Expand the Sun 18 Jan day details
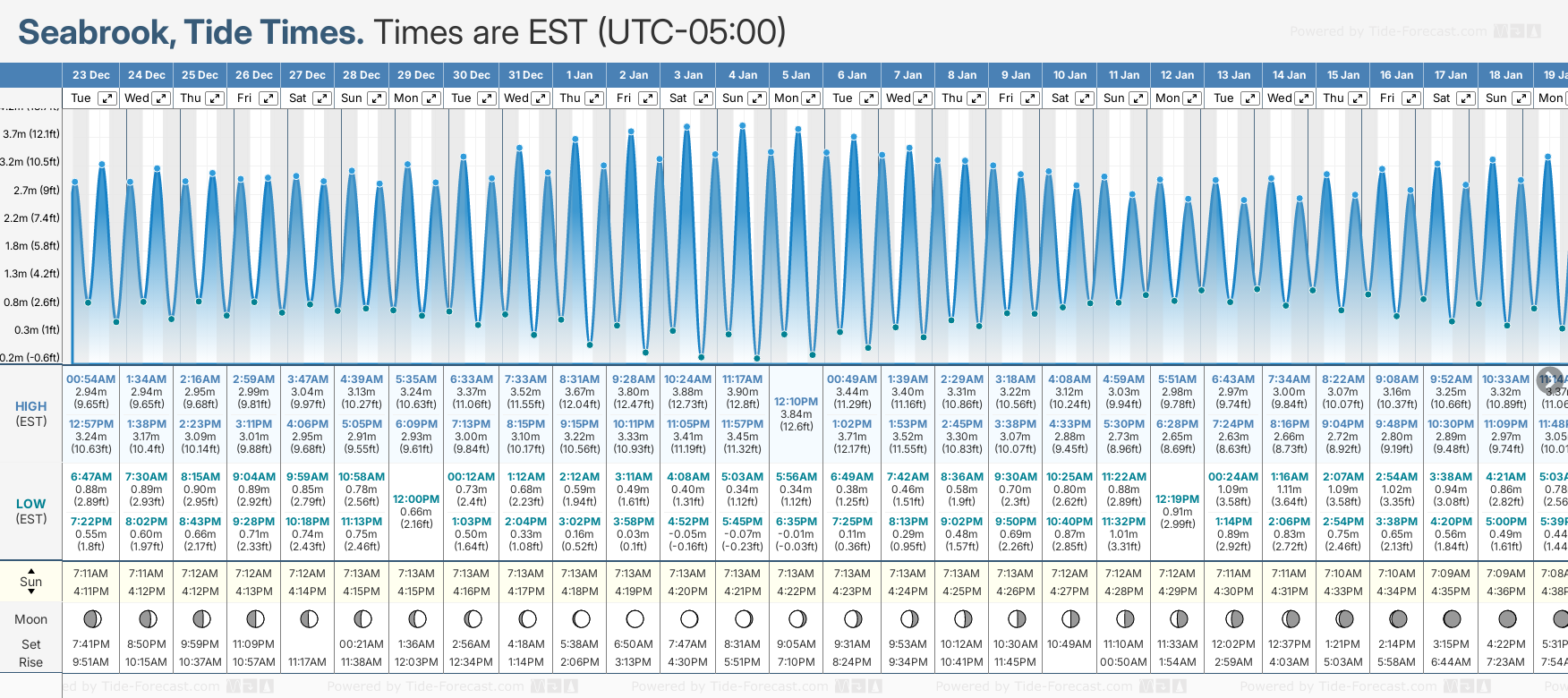The height and width of the screenshot is (698, 1568). coord(1521,98)
